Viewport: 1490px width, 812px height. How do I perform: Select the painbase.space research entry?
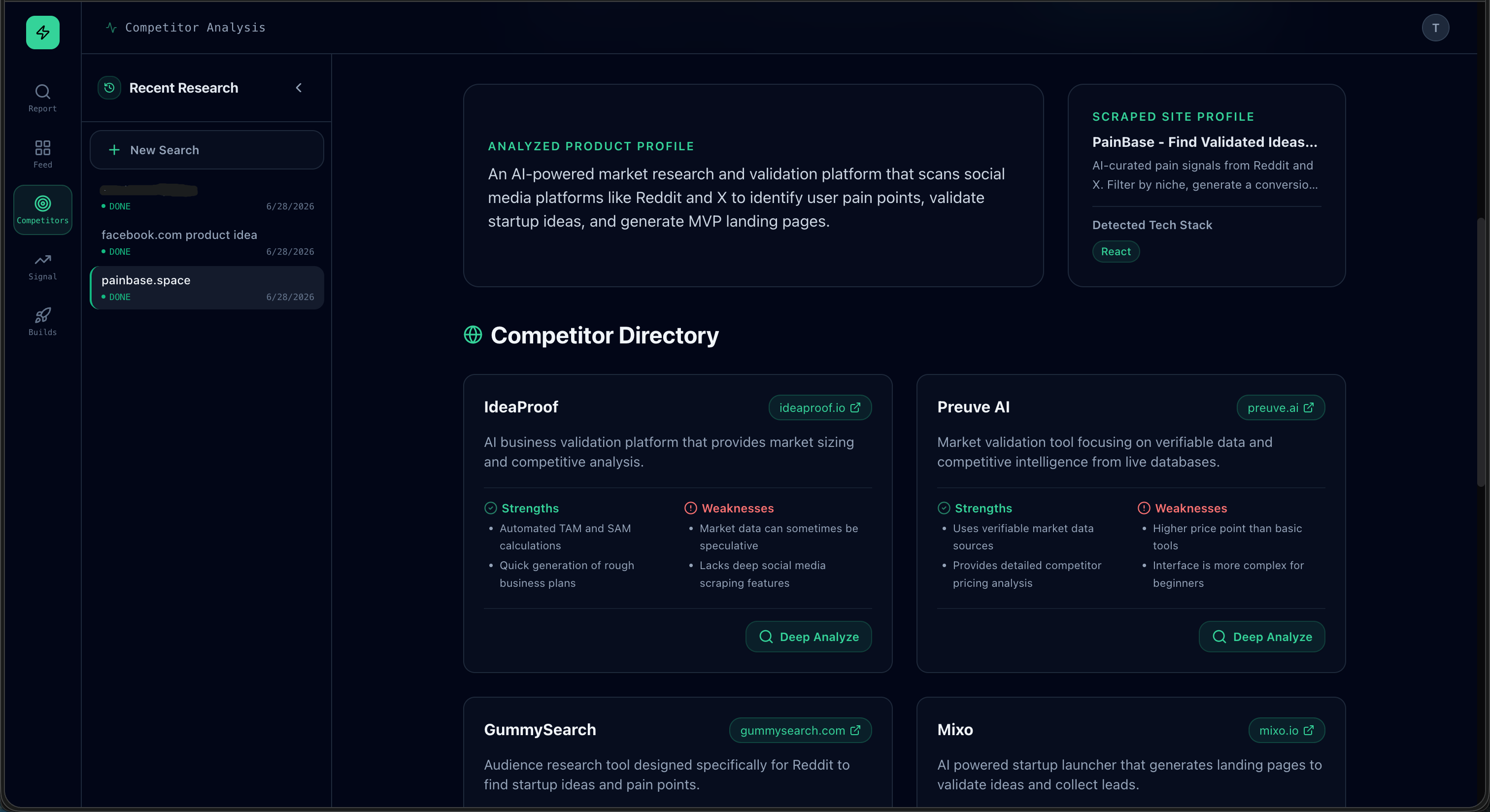point(206,288)
